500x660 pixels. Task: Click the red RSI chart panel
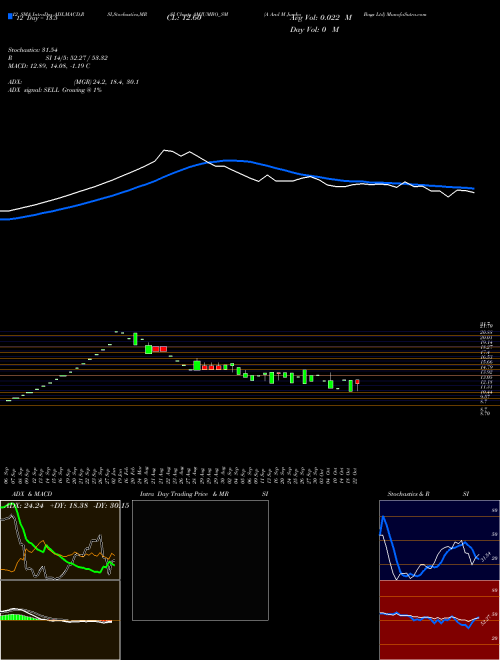(x=439, y=620)
